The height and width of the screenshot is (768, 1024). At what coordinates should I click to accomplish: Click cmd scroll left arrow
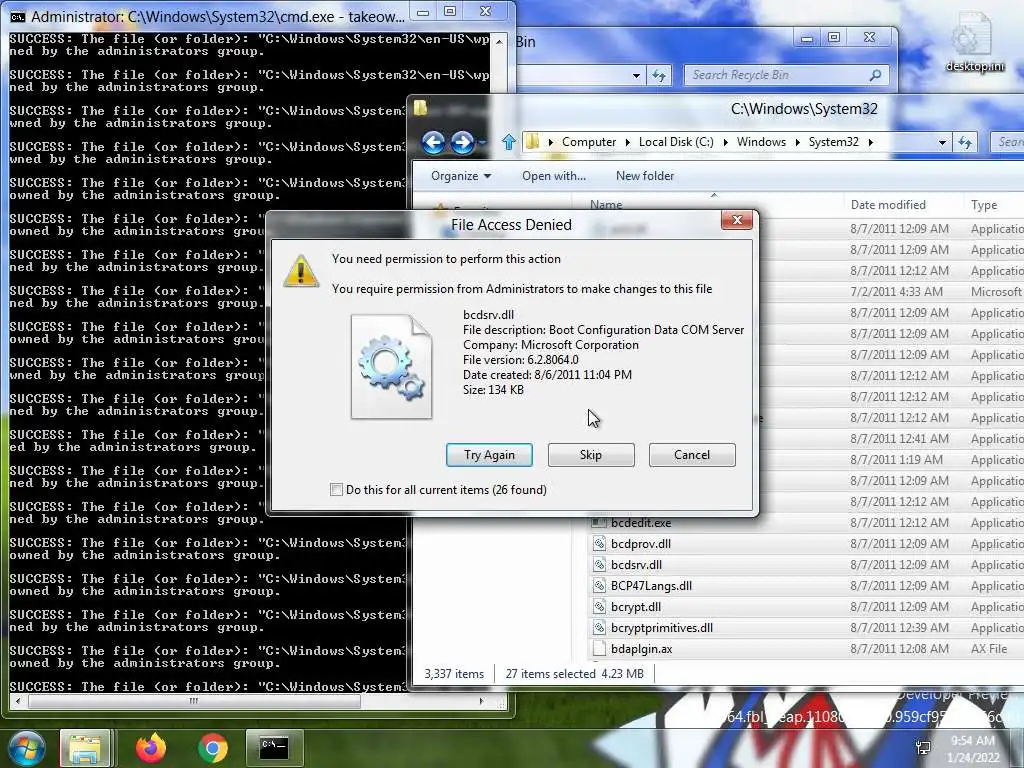(x=18, y=701)
